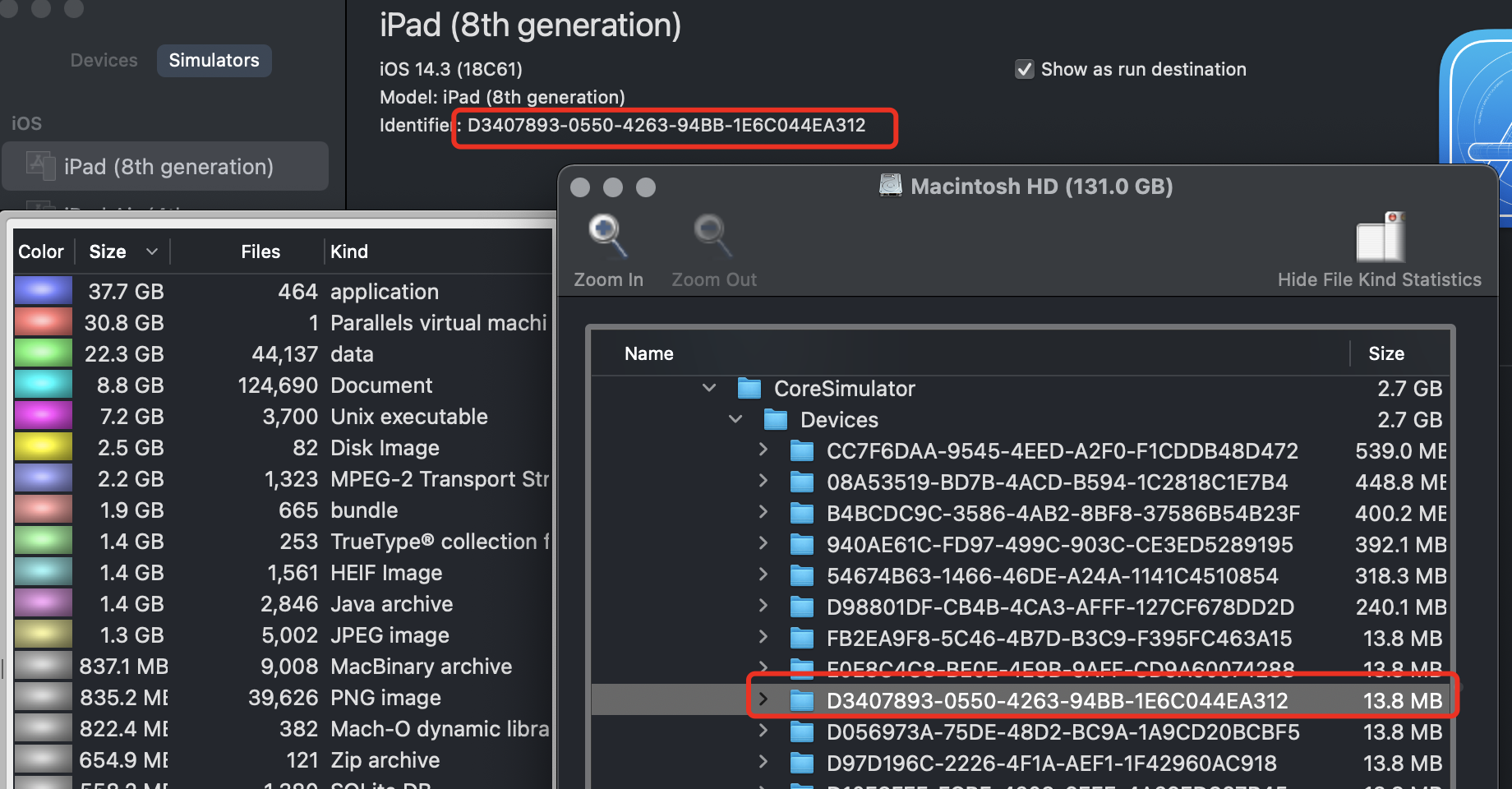This screenshot has height=789, width=1512.
Task: Click the Hide File Kind Statistics icon
Action: pyautogui.click(x=1381, y=237)
